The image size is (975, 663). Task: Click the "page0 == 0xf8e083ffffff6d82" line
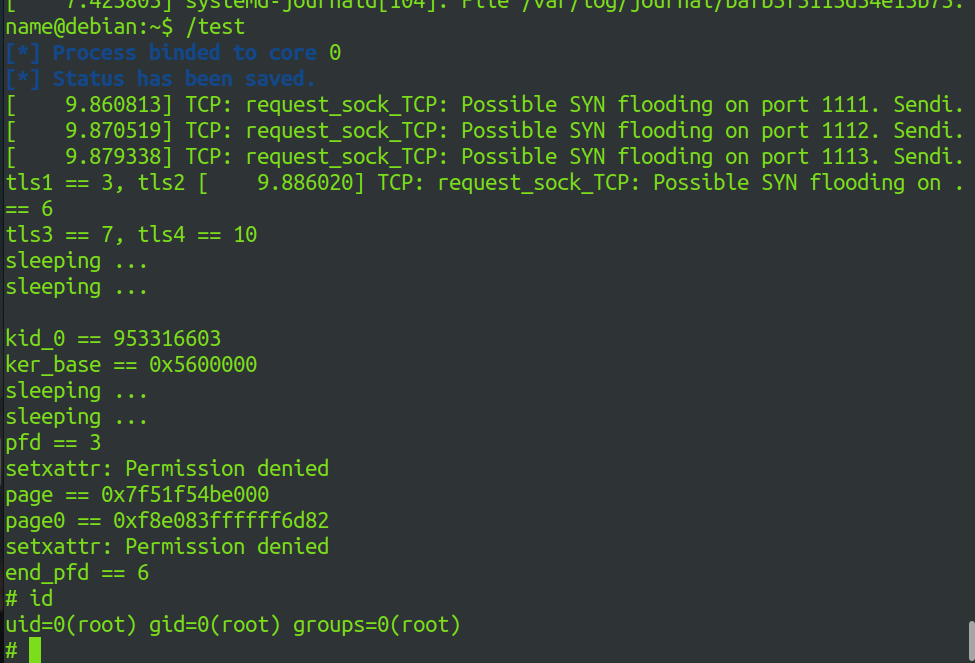pos(167,521)
